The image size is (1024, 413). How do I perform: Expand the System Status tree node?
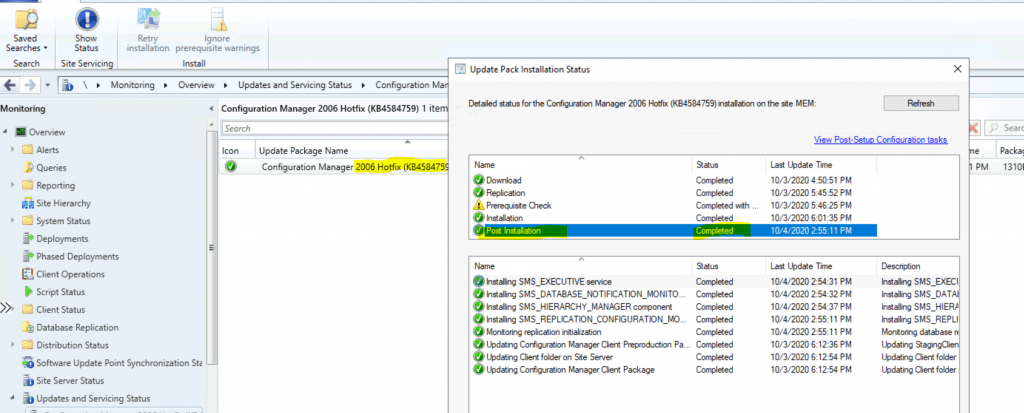click(12, 221)
